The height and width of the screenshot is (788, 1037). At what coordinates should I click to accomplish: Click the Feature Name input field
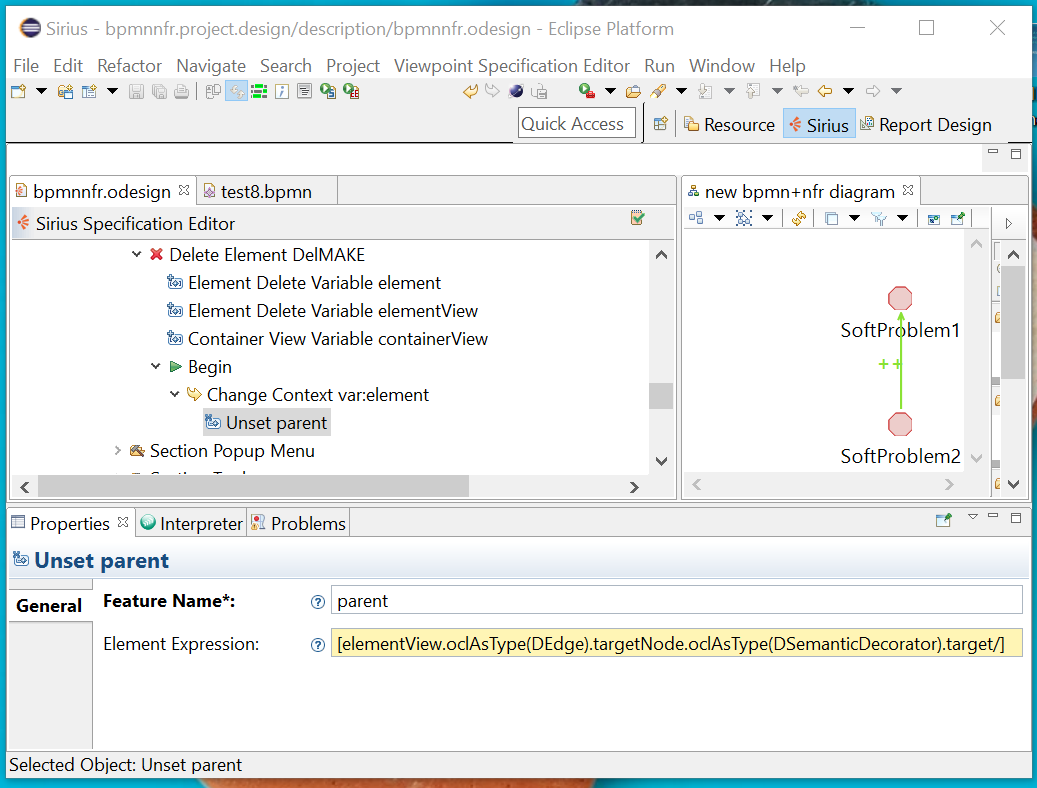pyautogui.click(x=677, y=601)
